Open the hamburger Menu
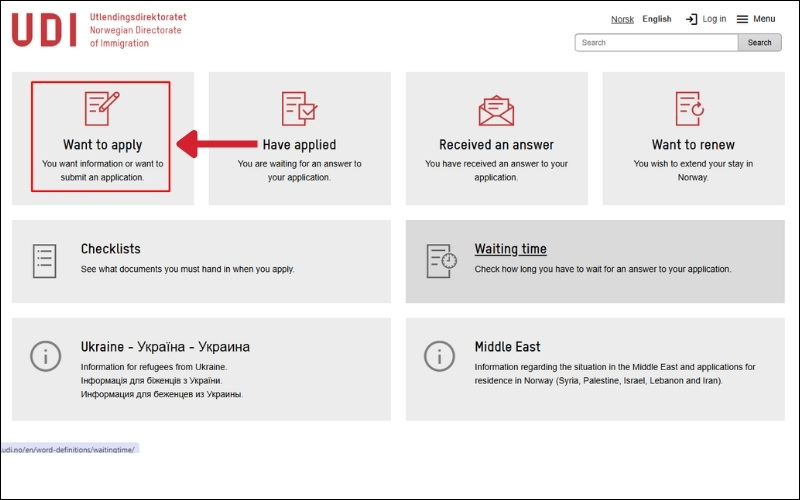The width and height of the screenshot is (800, 500). tap(755, 19)
